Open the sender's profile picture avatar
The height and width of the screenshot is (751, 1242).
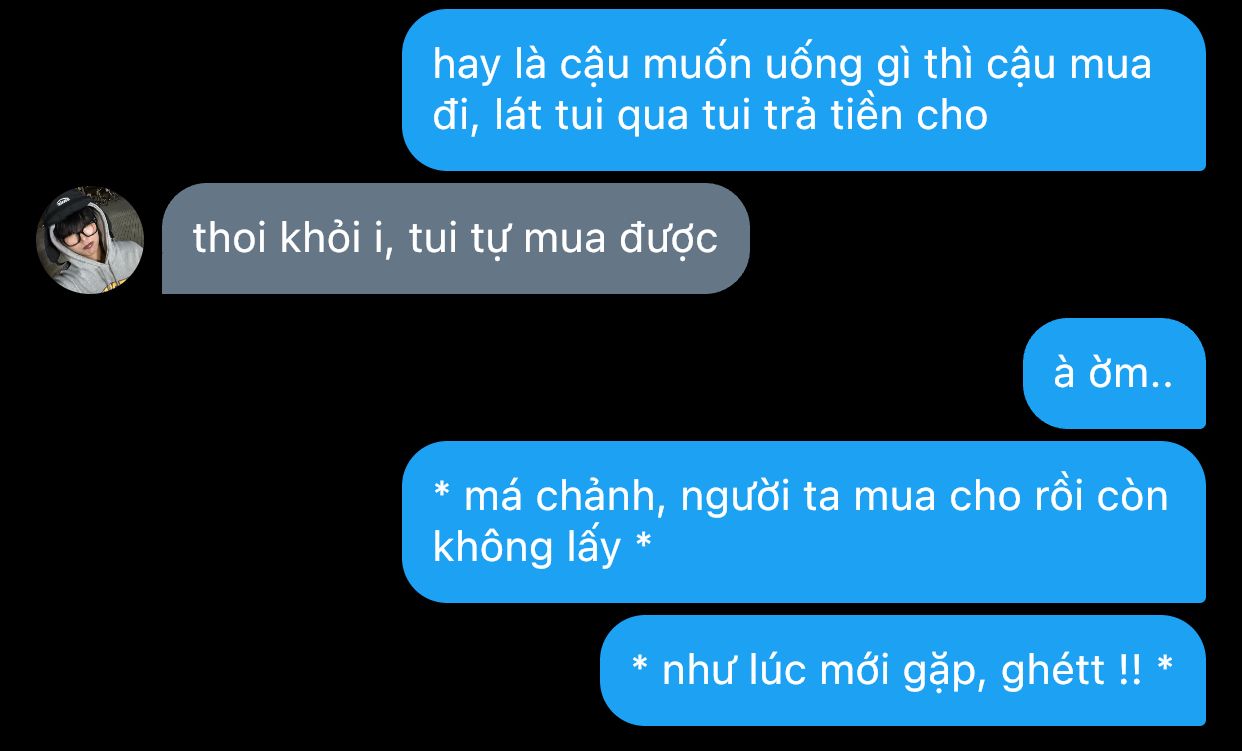tap(90, 240)
